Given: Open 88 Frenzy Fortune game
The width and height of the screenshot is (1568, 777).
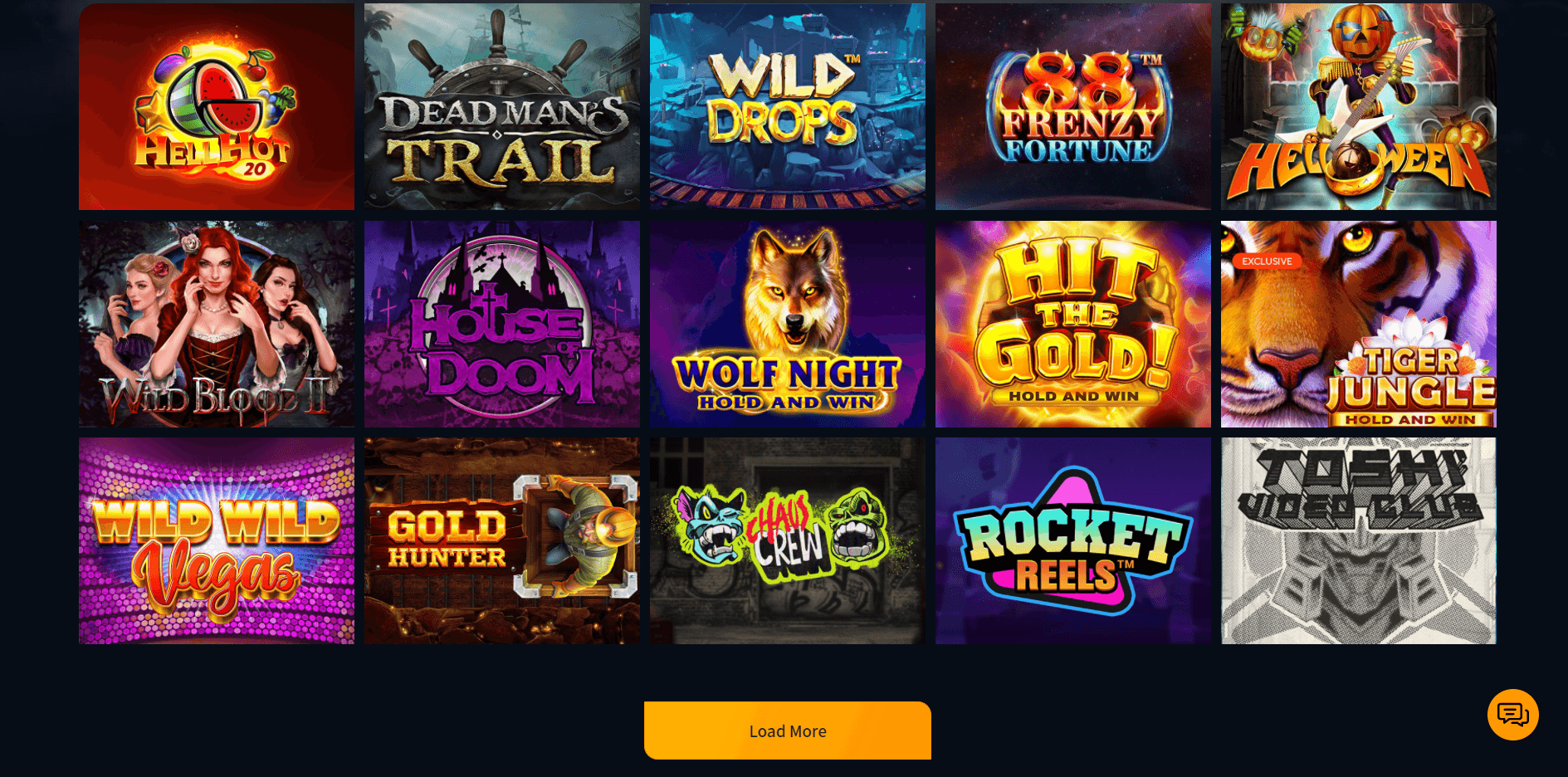Looking at the screenshot, I should pos(1073,106).
